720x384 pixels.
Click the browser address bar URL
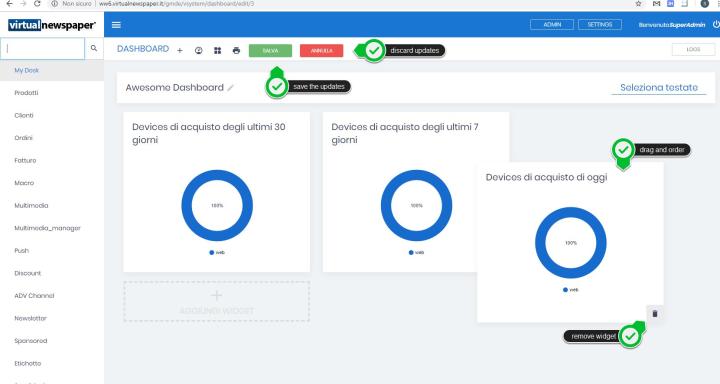(x=177, y=3)
